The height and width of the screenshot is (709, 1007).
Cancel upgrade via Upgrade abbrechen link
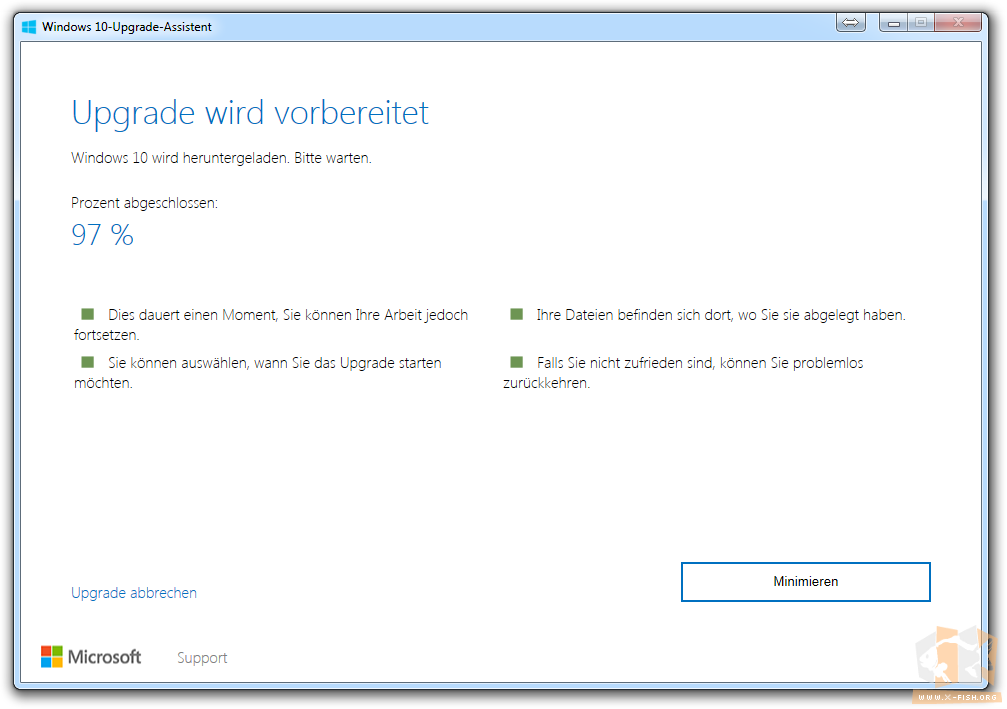coord(134,593)
